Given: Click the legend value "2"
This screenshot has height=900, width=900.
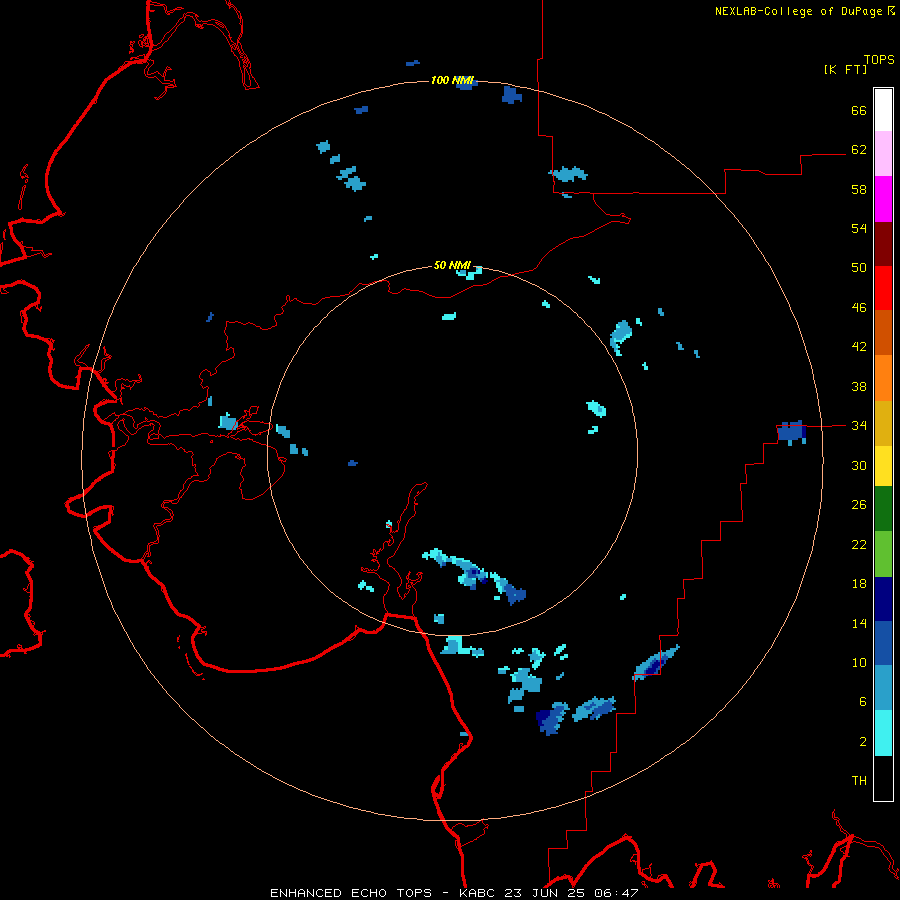Looking at the screenshot, I should pyautogui.click(x=863, y=742).
